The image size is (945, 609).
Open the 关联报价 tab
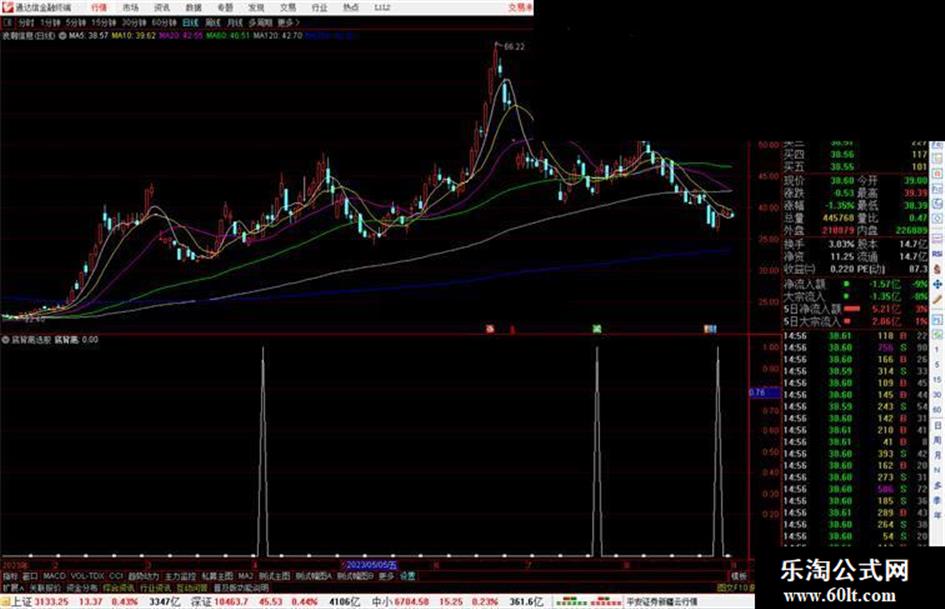45,587
